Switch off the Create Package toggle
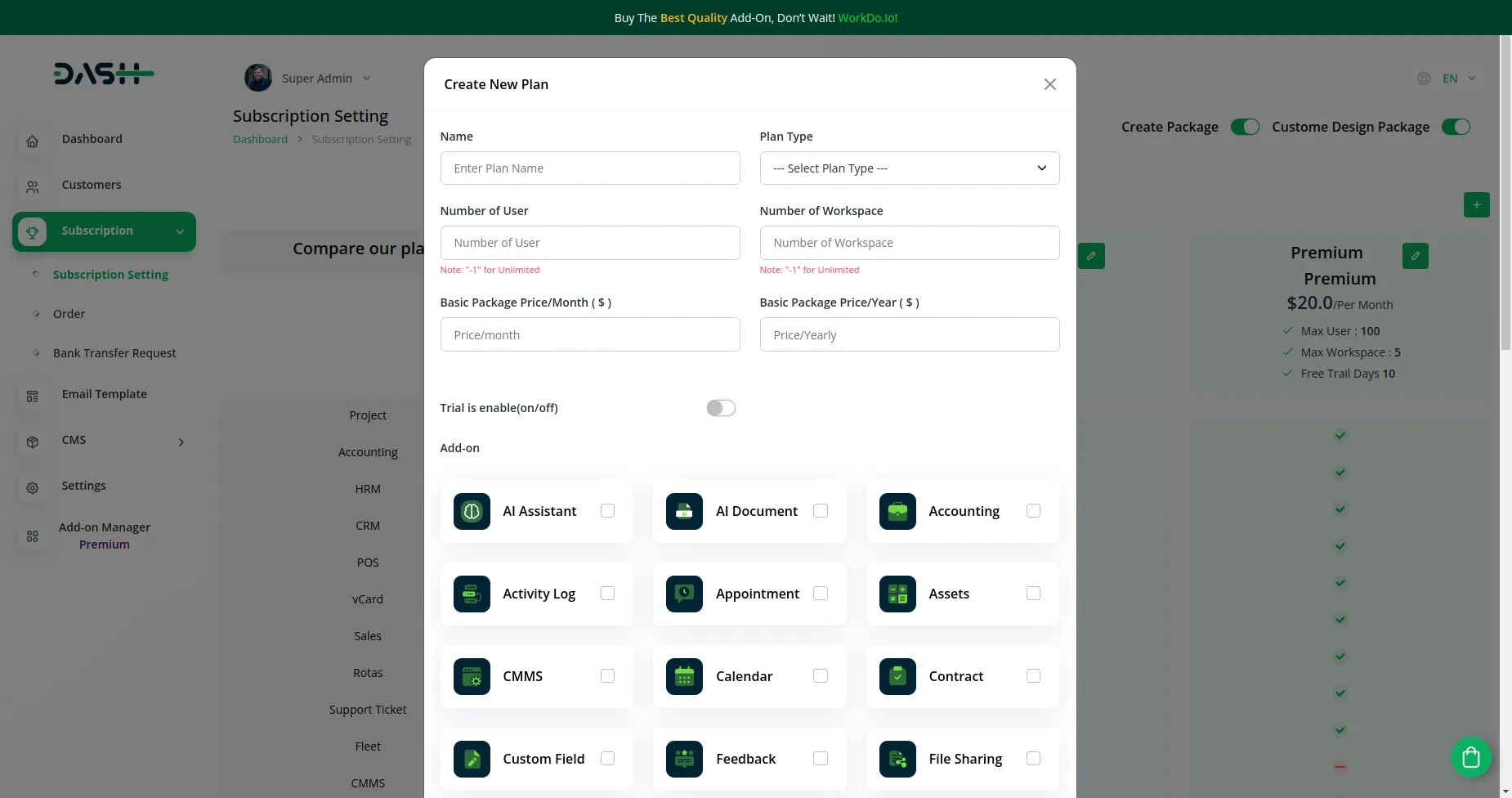The height and width of the screenshot is (798, 1512). point(1245,127)
